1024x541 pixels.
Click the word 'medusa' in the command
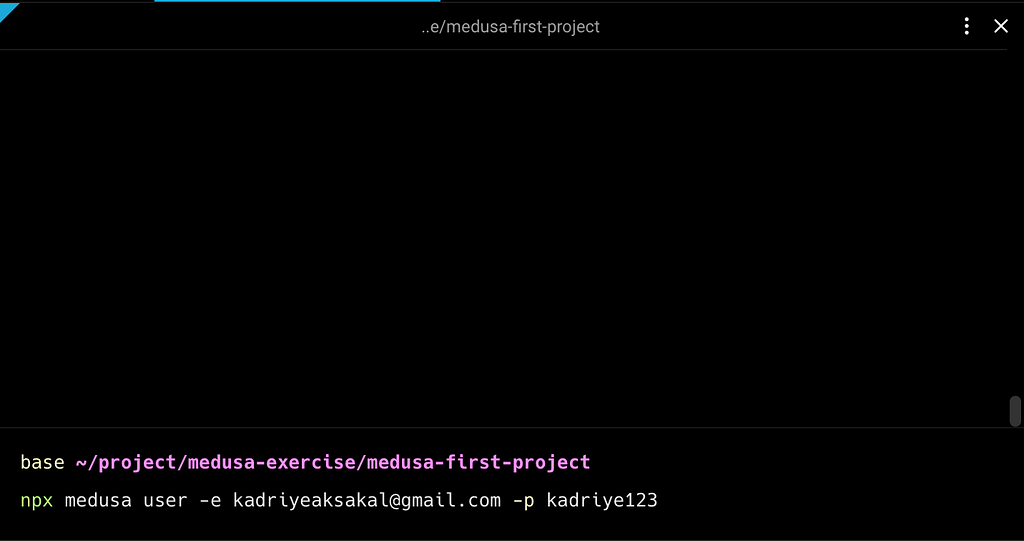[98, 500]
